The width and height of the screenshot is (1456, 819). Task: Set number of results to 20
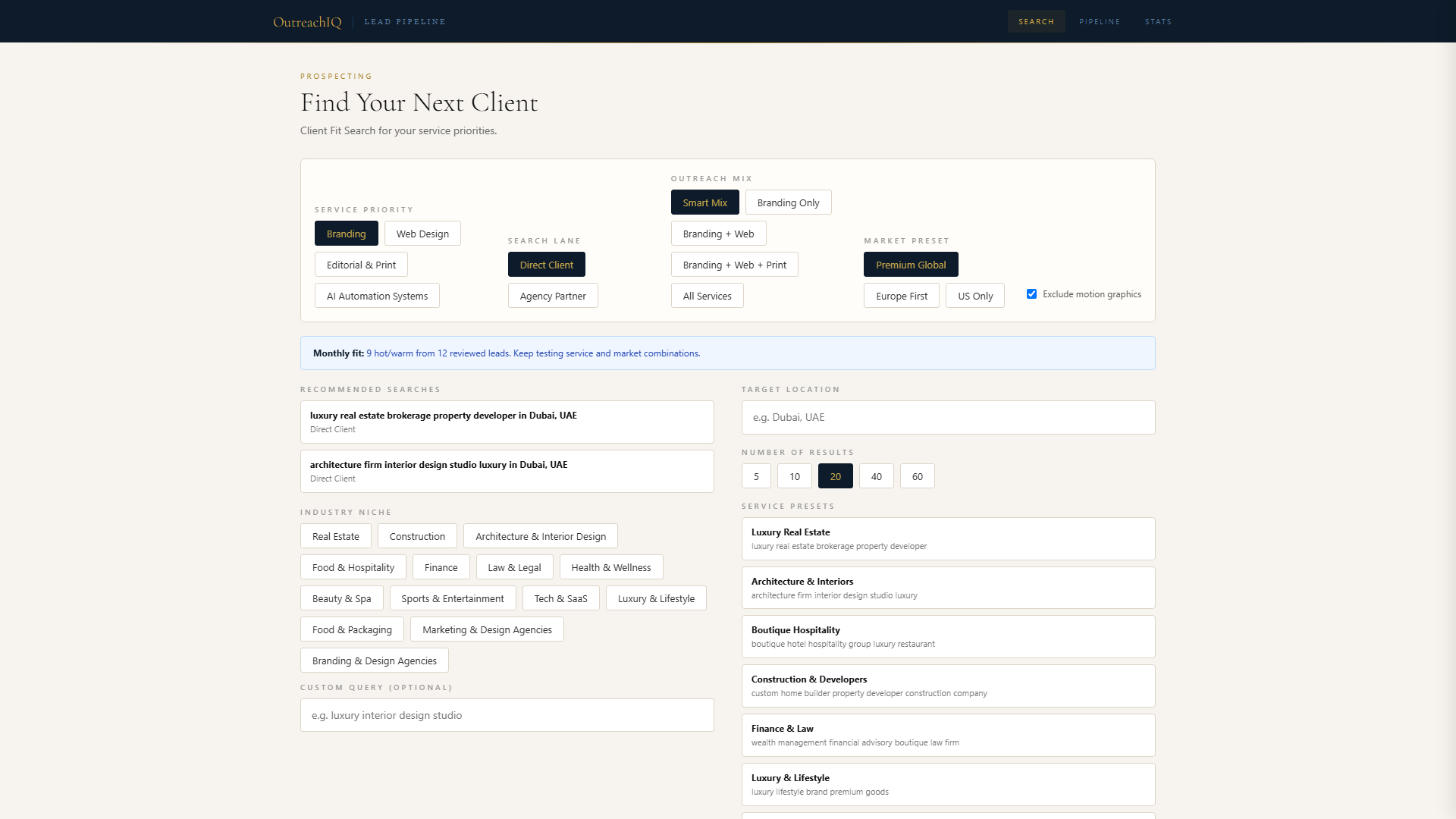tap(835, 476)
